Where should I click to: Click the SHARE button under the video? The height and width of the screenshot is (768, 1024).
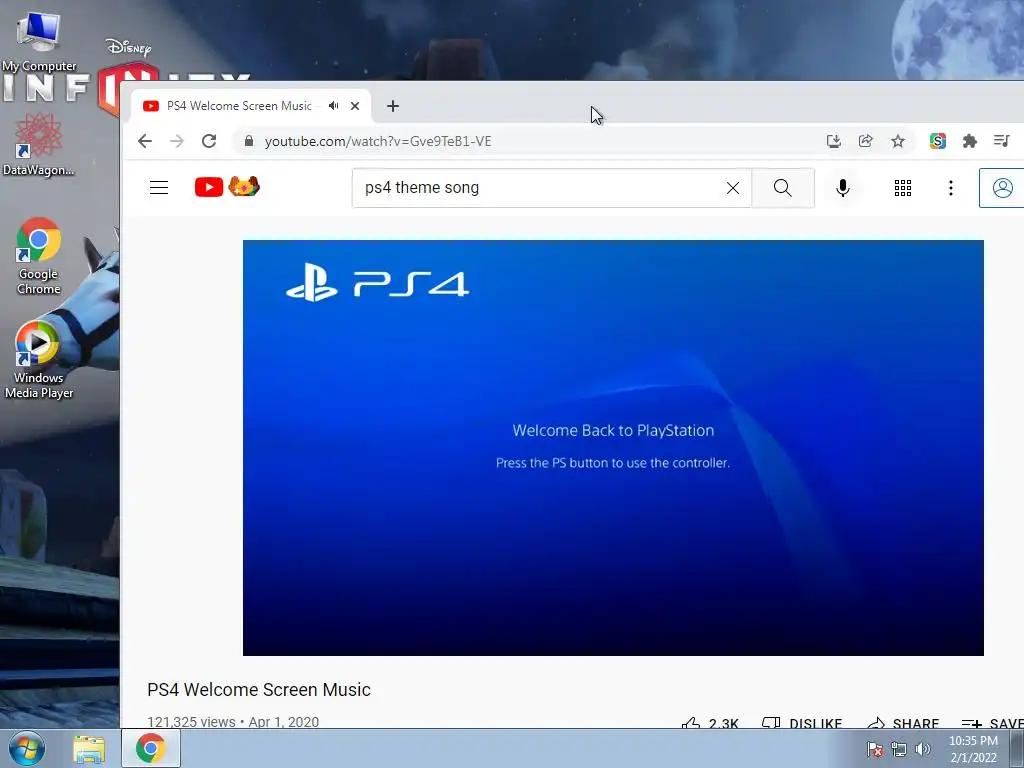point(903,724)
